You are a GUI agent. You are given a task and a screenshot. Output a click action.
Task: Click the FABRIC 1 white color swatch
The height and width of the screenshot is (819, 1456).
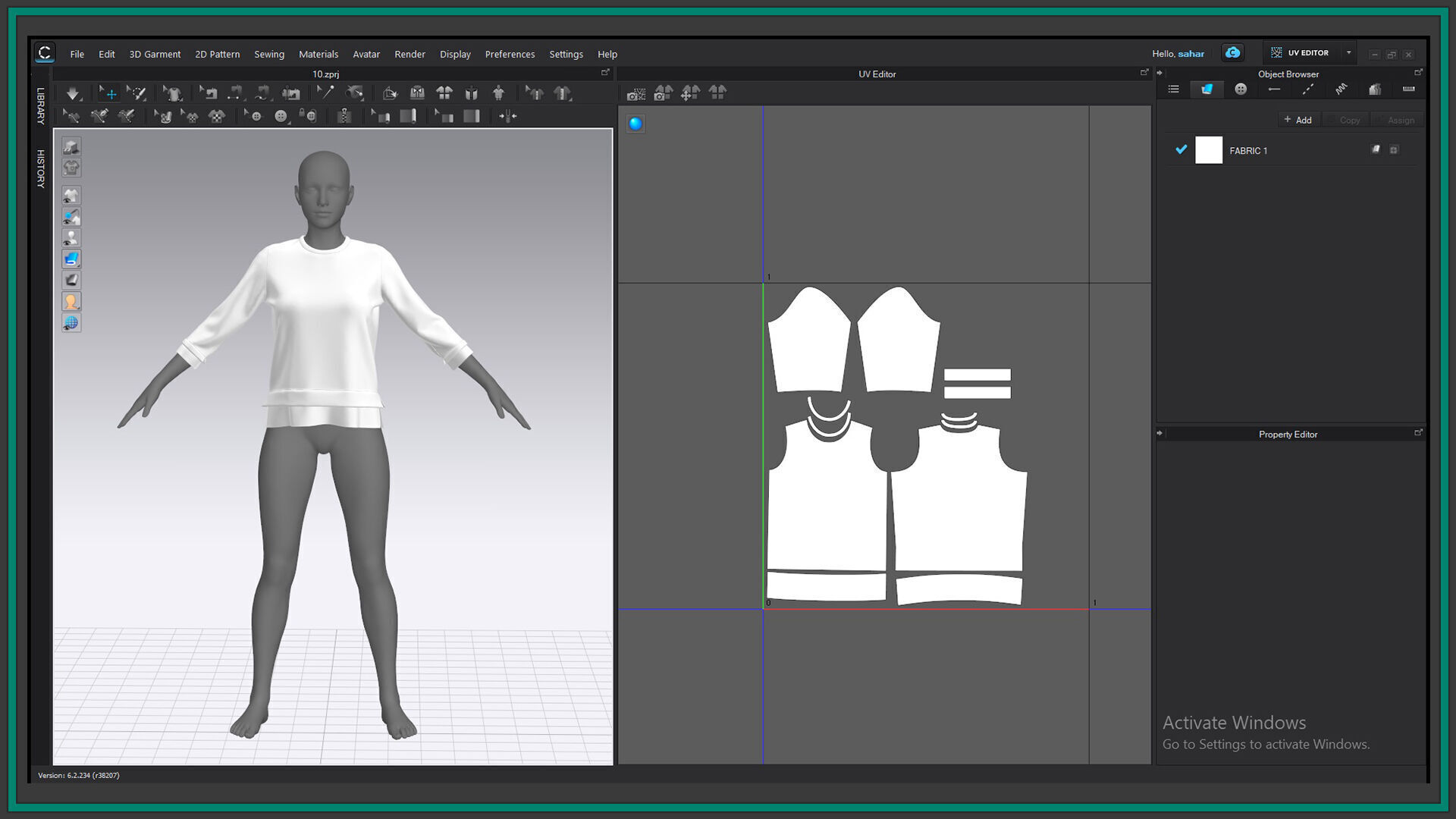[1209, 150]
